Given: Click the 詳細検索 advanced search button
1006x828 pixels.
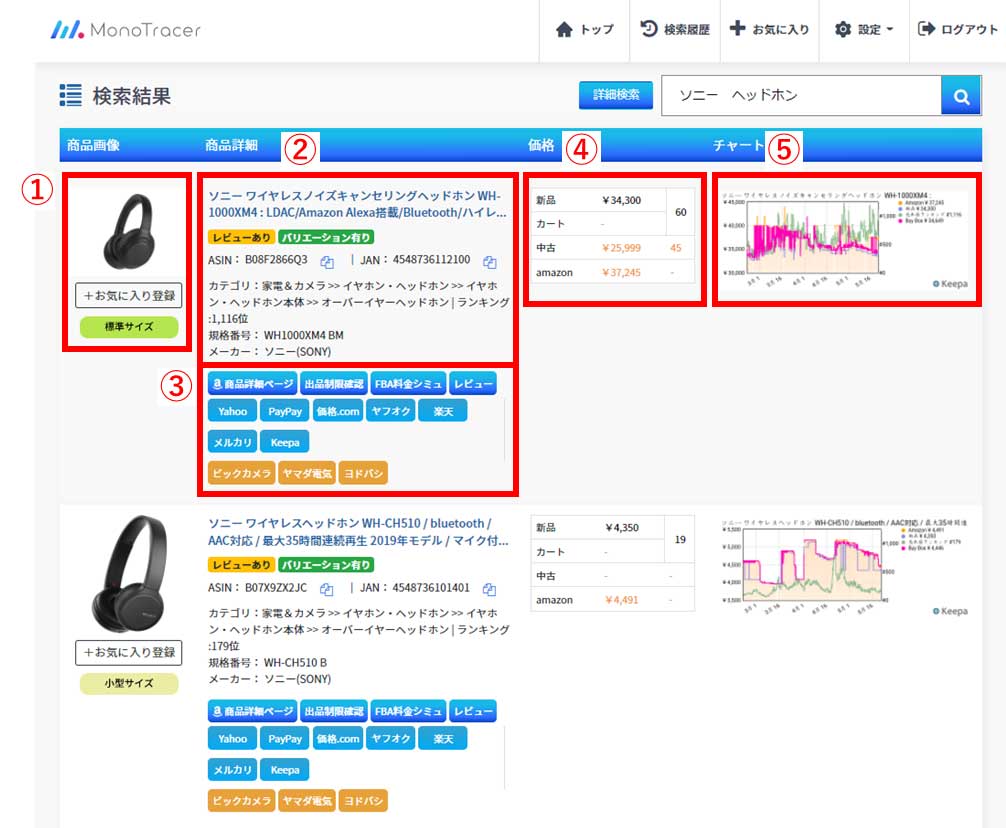Looking at the screenshot, I should pyautogui.click(x=616, y=95).
